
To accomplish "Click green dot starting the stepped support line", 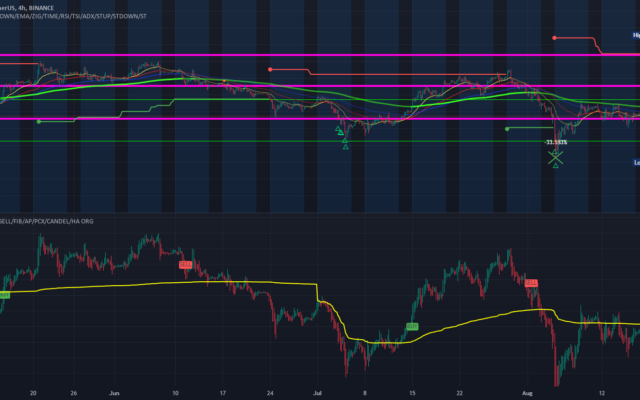I will 39,122.
